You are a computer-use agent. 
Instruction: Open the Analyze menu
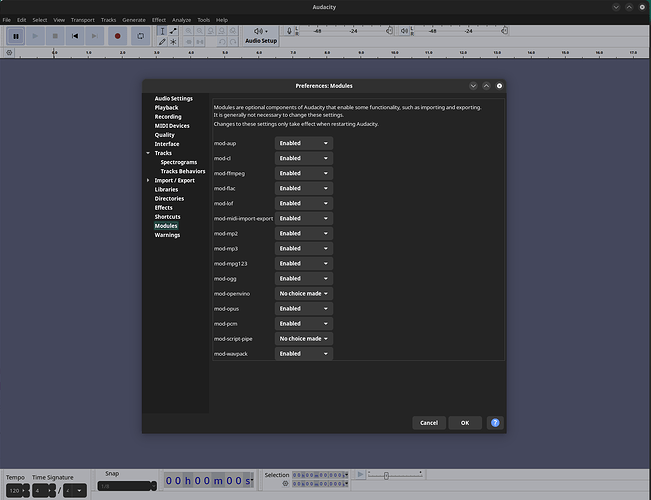coord(181,20)
